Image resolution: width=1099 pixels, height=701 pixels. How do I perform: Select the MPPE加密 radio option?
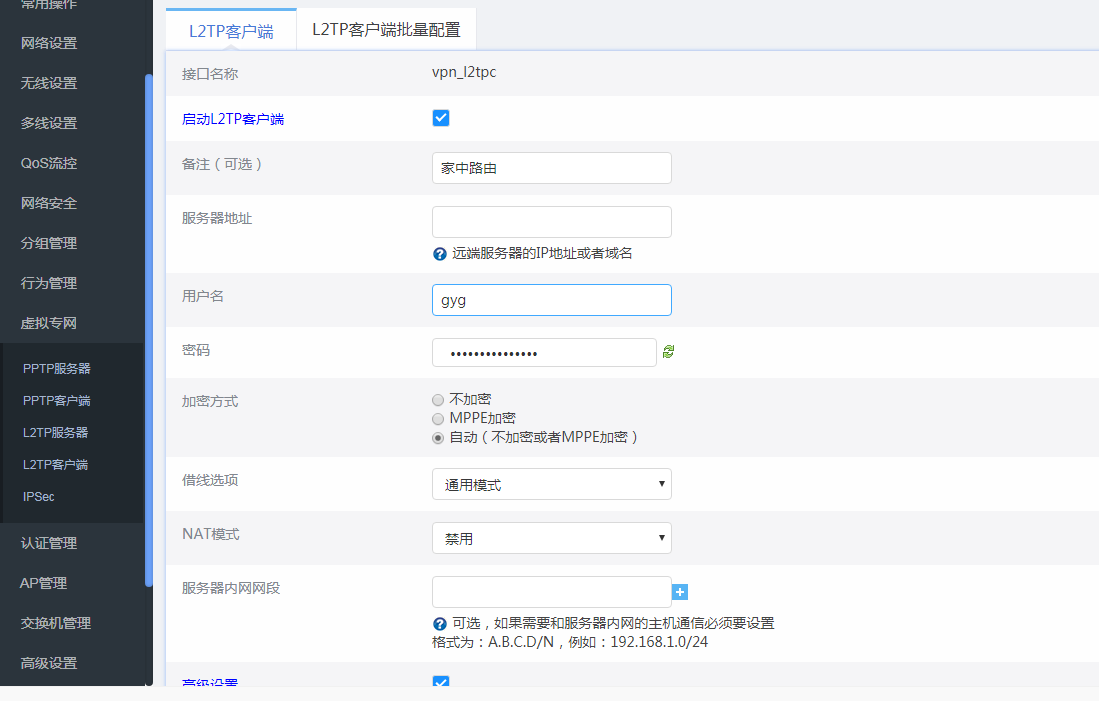point(438,418)
